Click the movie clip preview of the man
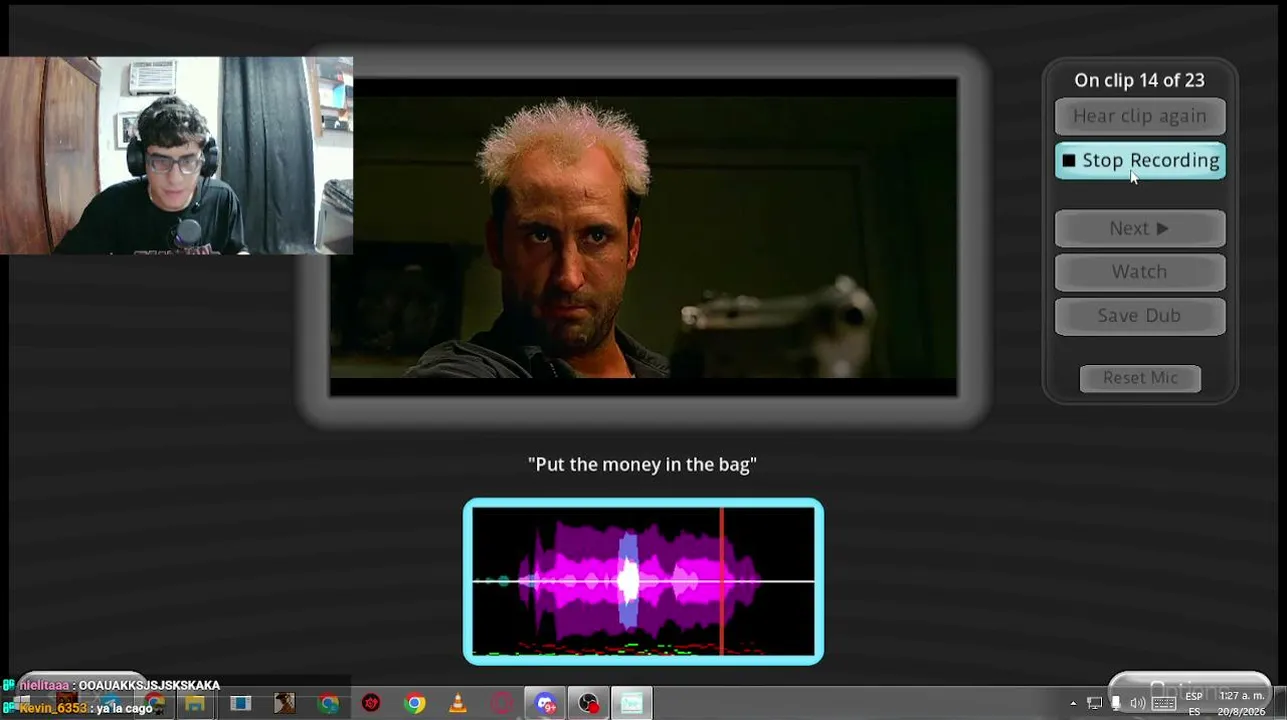1287x720 pixels. click(x=643, y=237)
